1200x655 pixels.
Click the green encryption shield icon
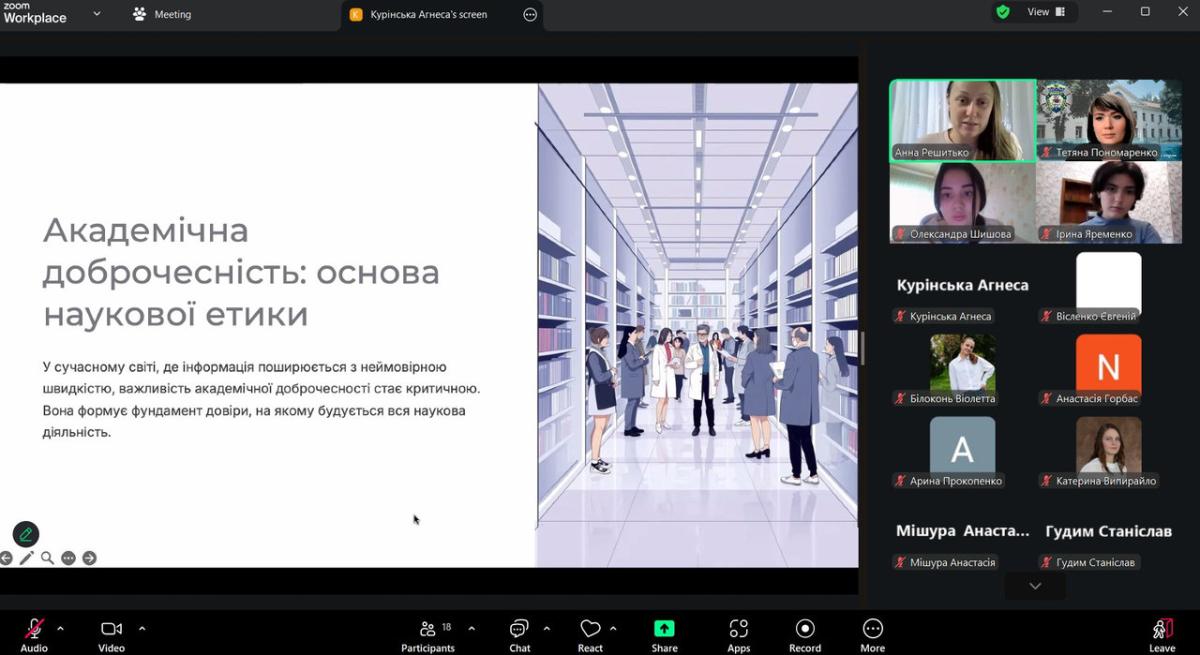tap(1002, 12)
